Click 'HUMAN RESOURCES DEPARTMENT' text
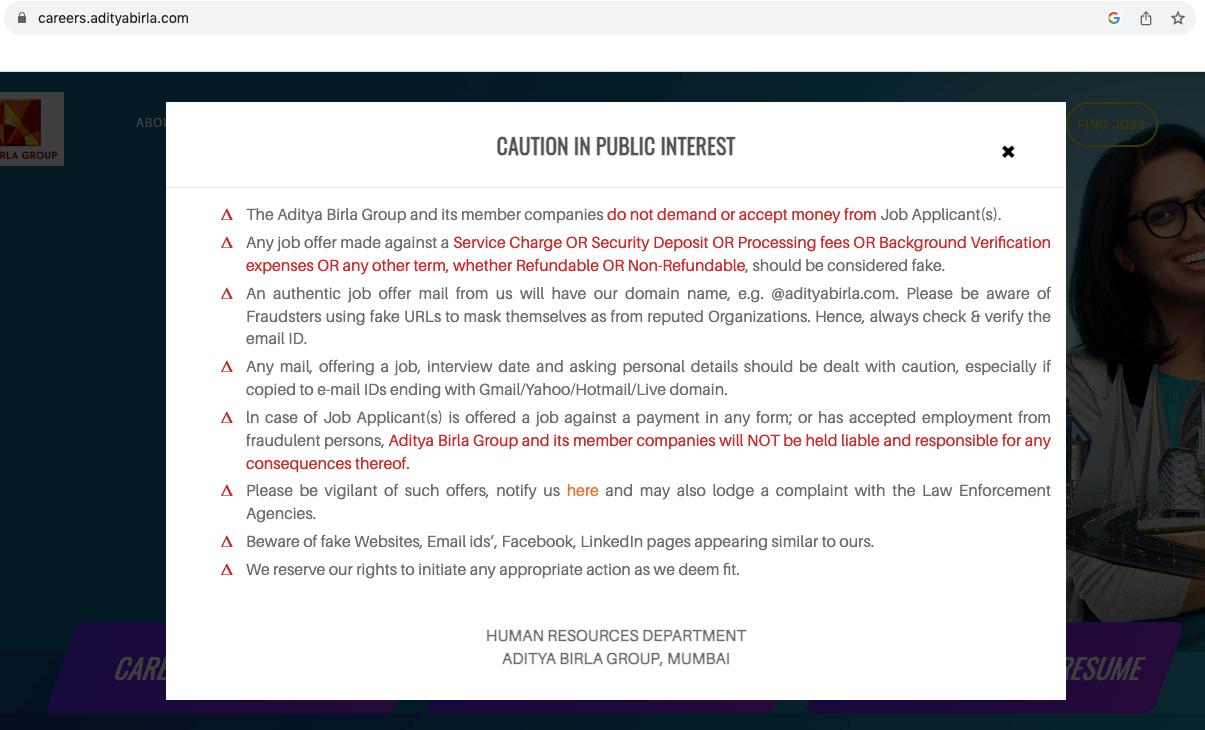The width and height of the screenshot is (1205, 730). point(616,635)
